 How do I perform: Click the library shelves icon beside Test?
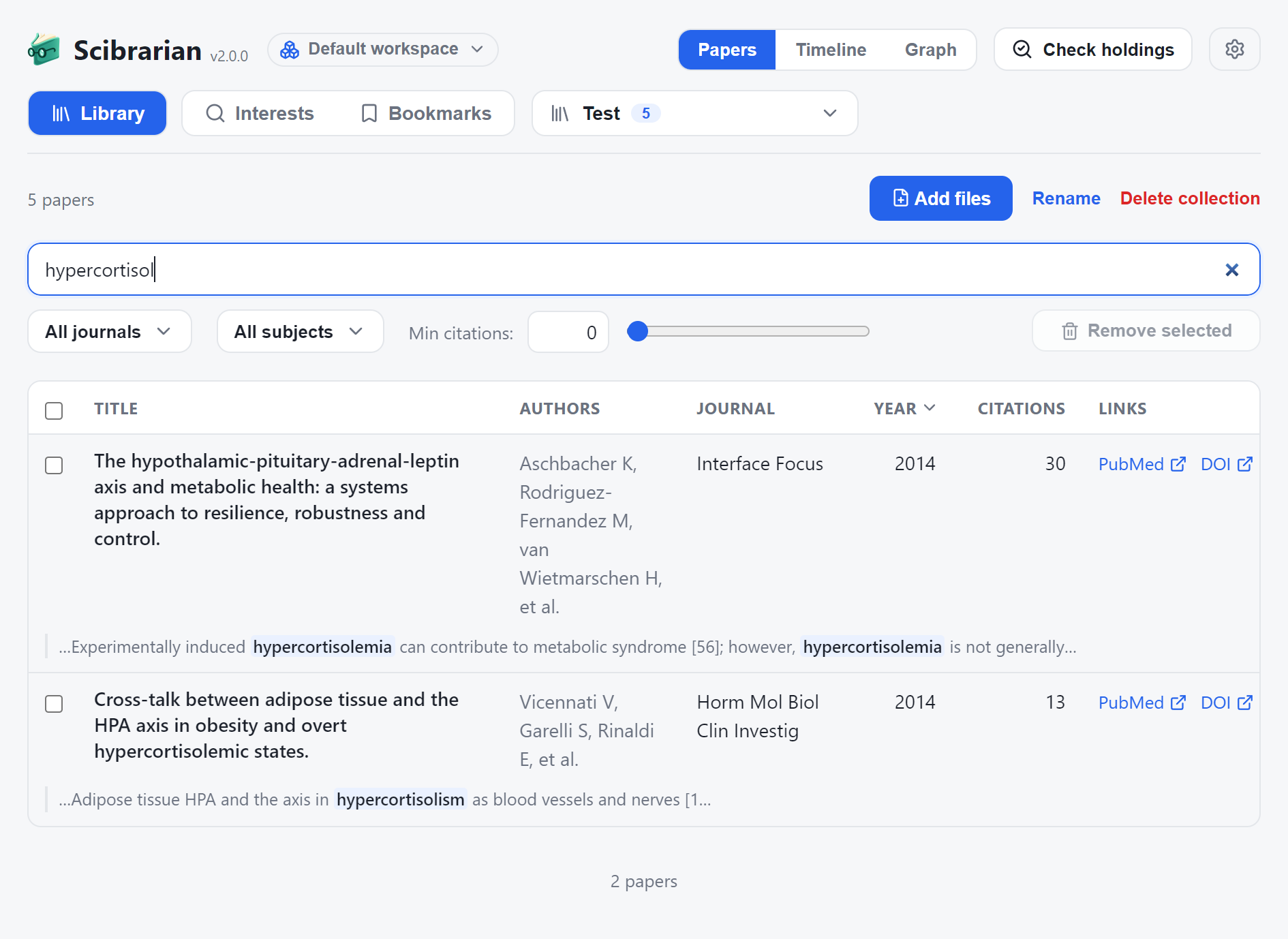point(560,113)
